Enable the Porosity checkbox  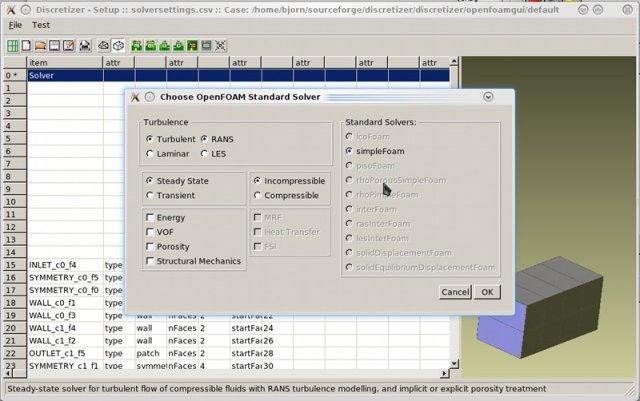point(168,247)
